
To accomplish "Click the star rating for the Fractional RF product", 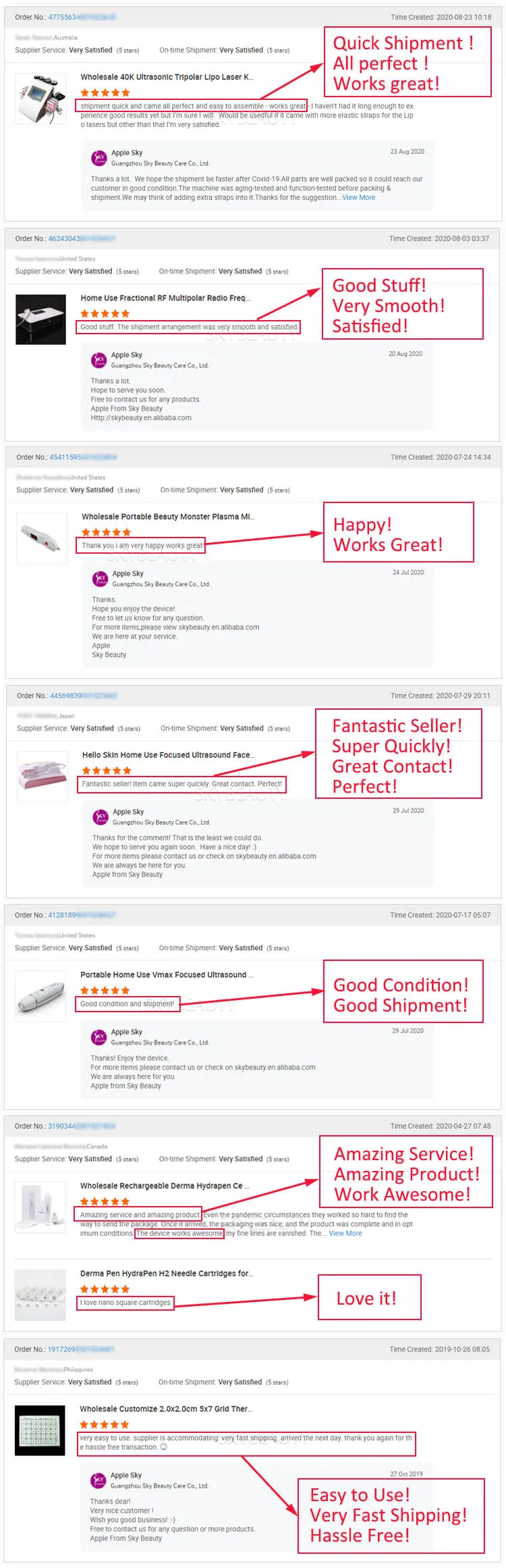I will (105, 313).
